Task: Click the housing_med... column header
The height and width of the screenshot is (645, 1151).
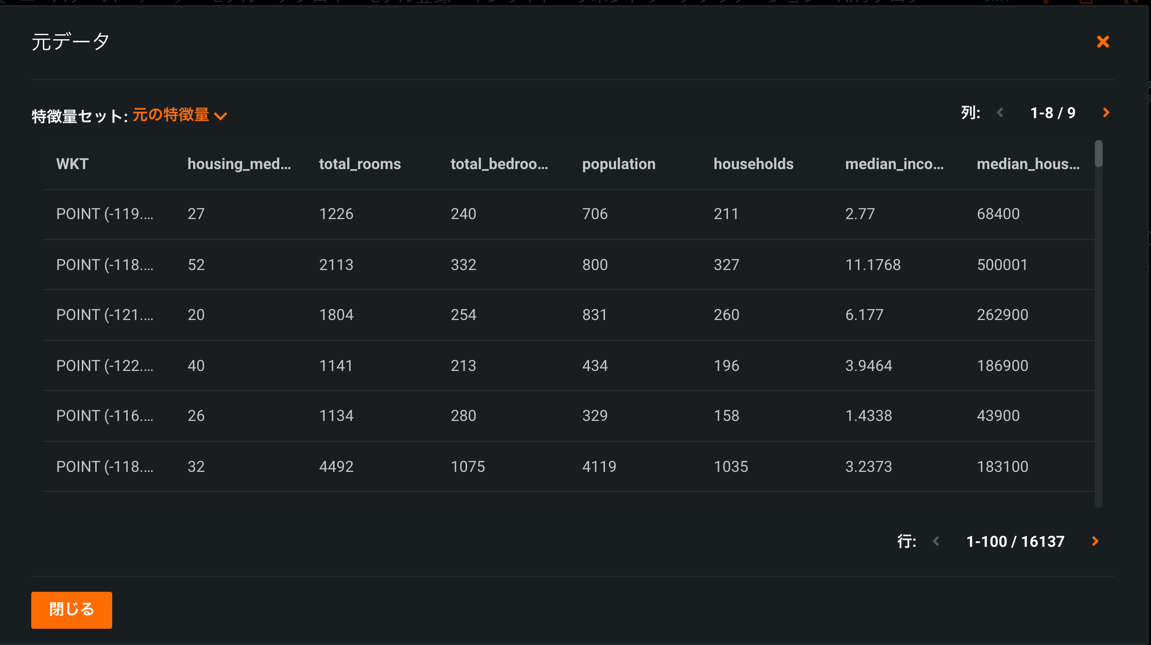Action: coord(239,164)
